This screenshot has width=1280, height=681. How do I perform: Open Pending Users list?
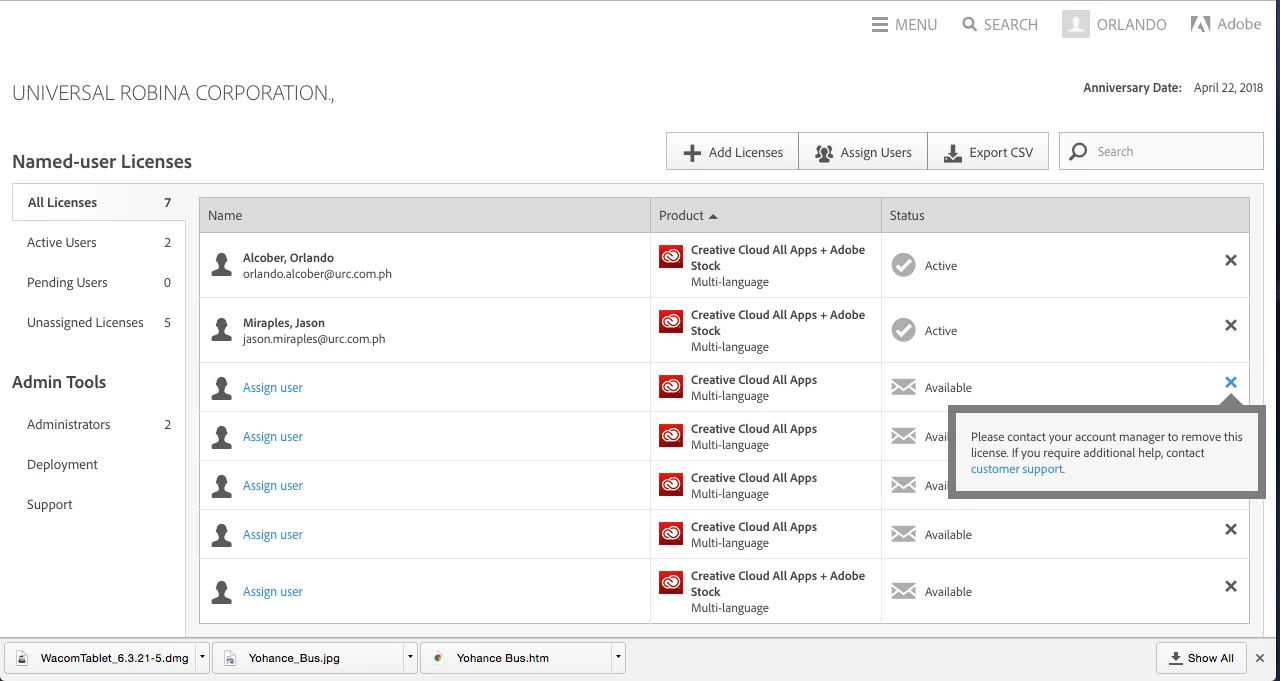(99, 282)
